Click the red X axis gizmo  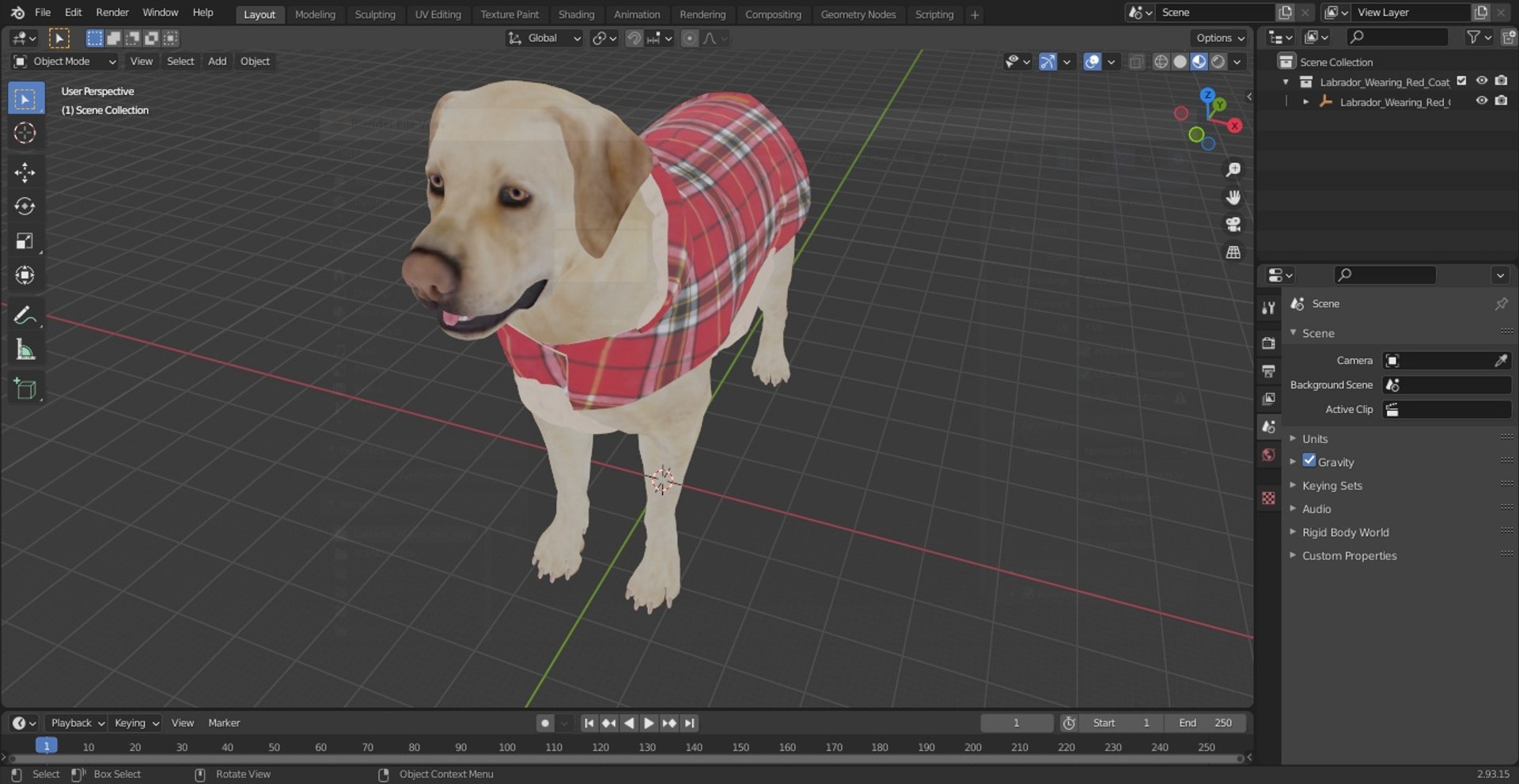(1234, 126)
